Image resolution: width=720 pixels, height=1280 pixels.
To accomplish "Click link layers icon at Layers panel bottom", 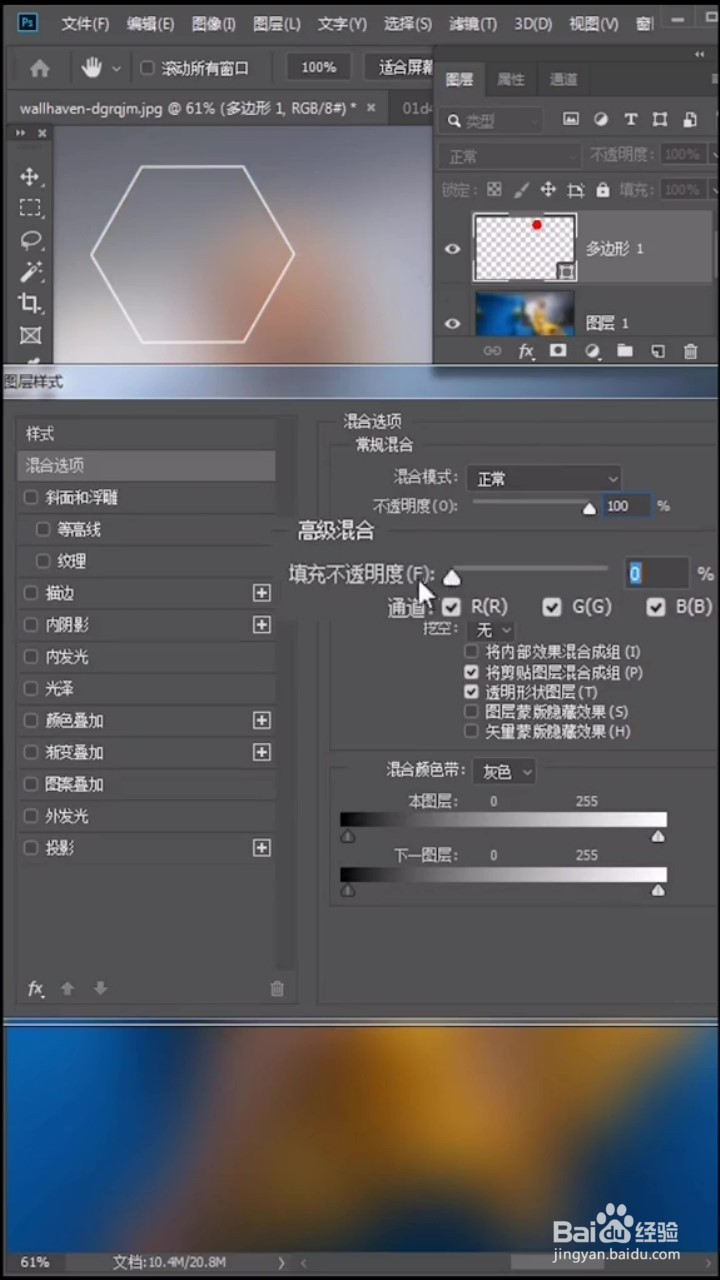I will [x=492, y=351].
